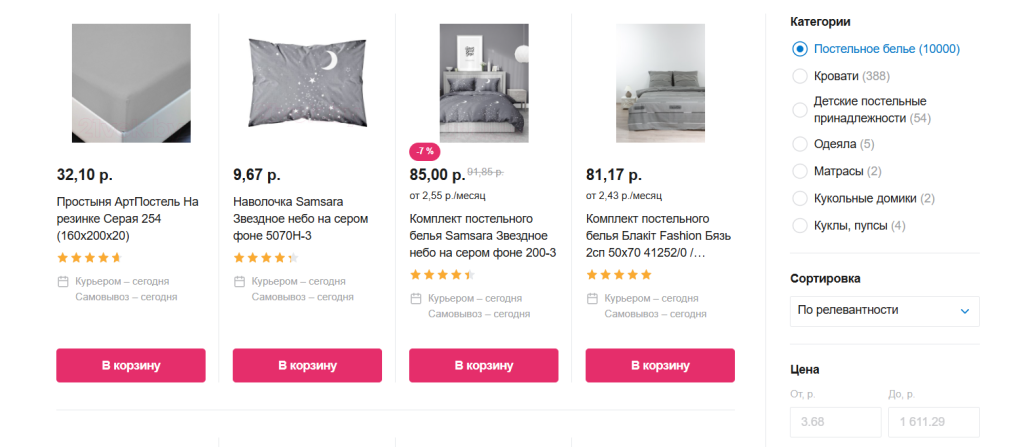This screenshot has width=1024, height=447.
Task: Add Наволочка Samsara to cart
Action: click(307, 365)
